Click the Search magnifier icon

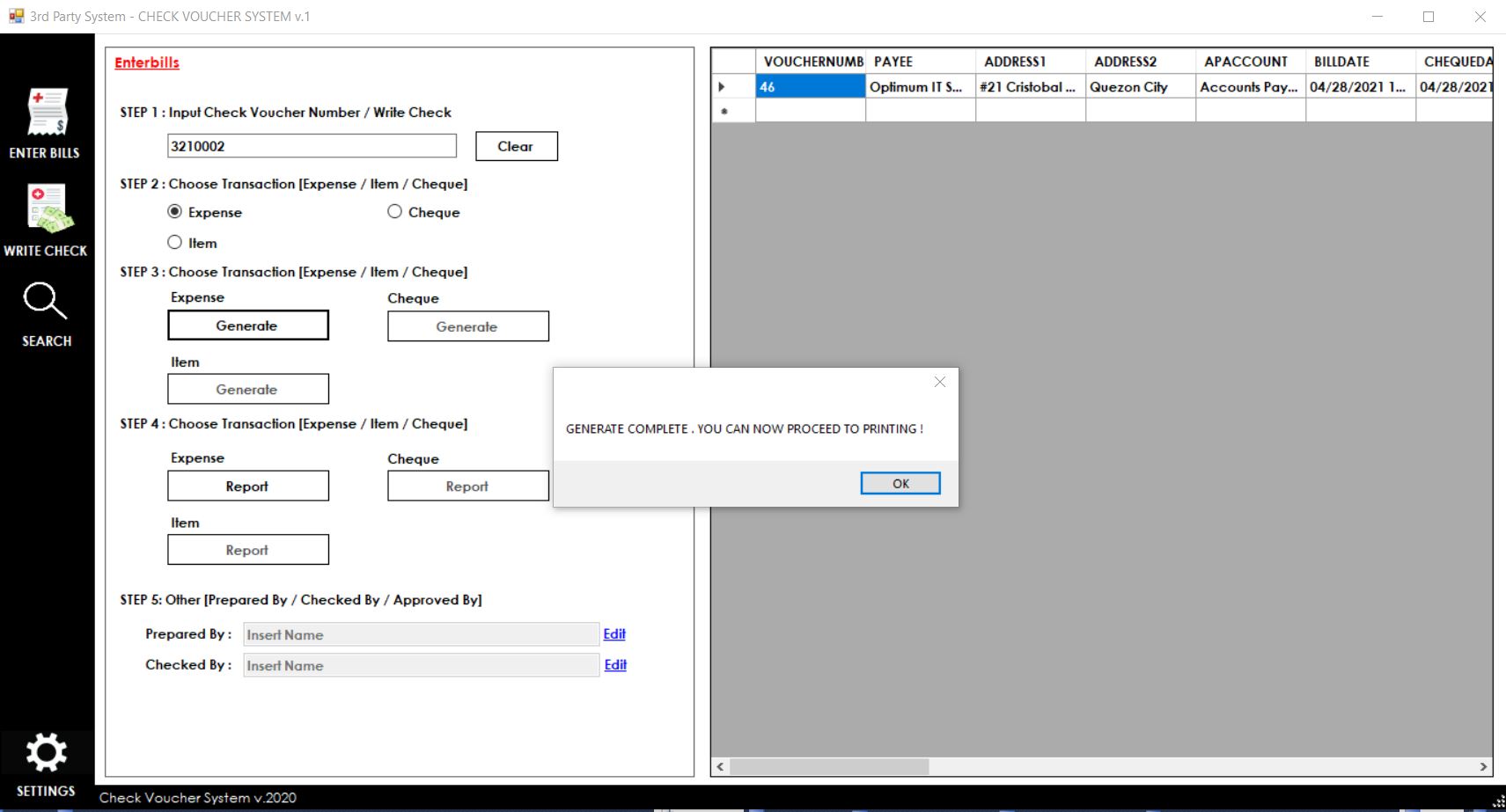45,301
